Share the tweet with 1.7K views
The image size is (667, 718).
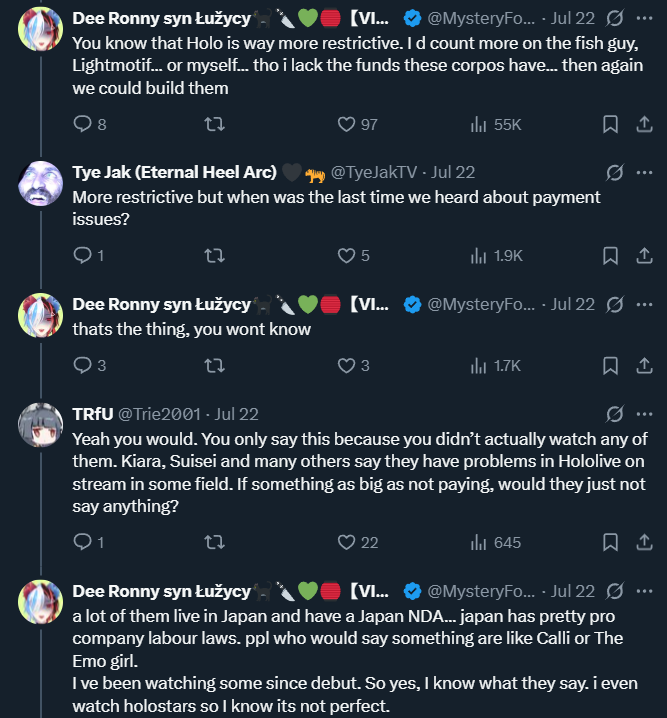coord(644,366)
